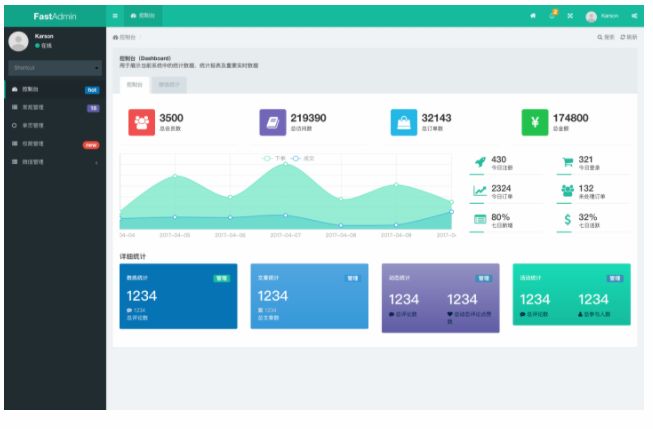The width and height of the screenshot is (653, 429).
Task: Select the second gray content tab
Action: [x=169, y=85]
